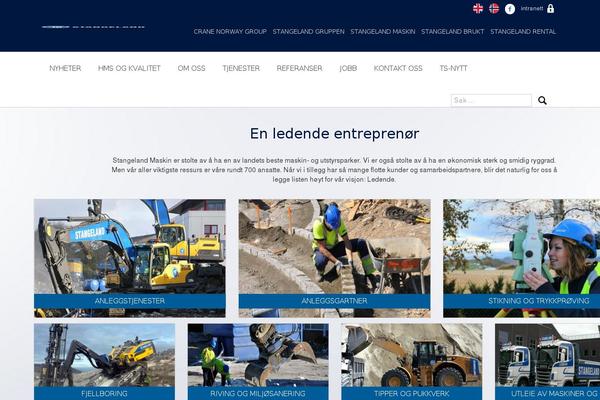Open the intranett link
This screenshot has width=600, height=400.
pos(532,8)
